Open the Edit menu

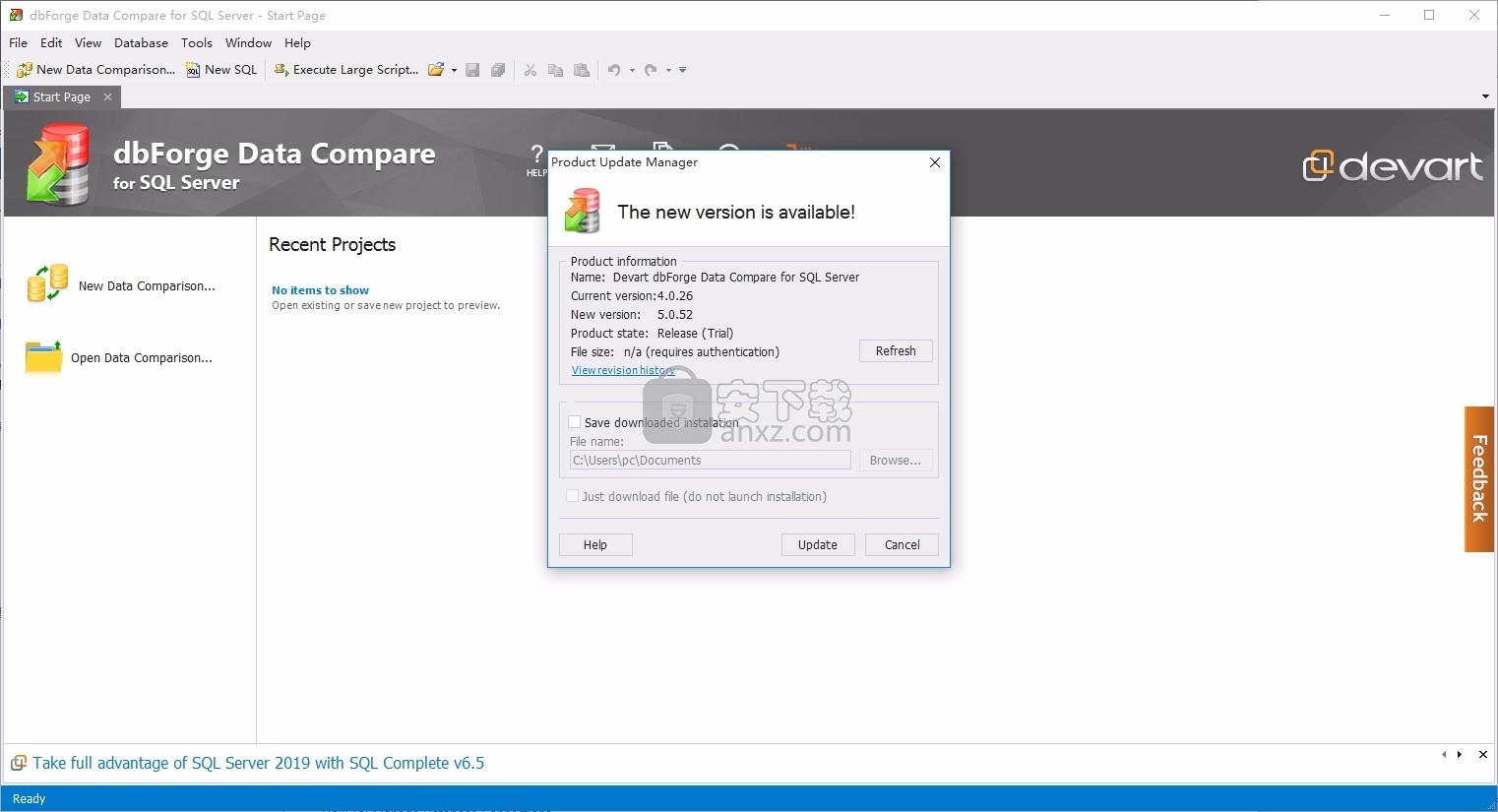(51, 43)
